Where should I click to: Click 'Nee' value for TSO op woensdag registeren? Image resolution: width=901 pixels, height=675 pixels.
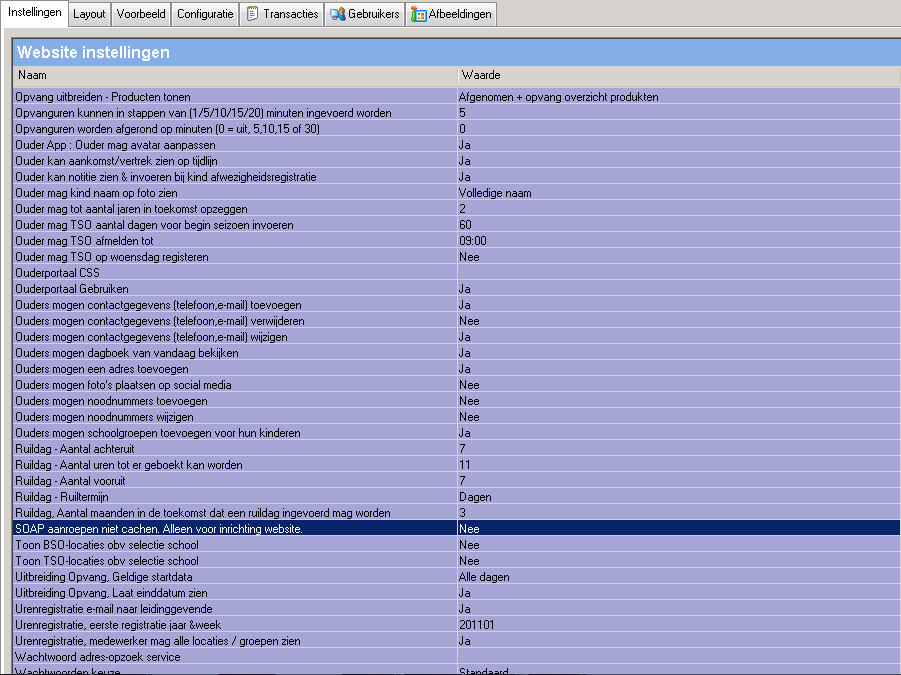469,257
